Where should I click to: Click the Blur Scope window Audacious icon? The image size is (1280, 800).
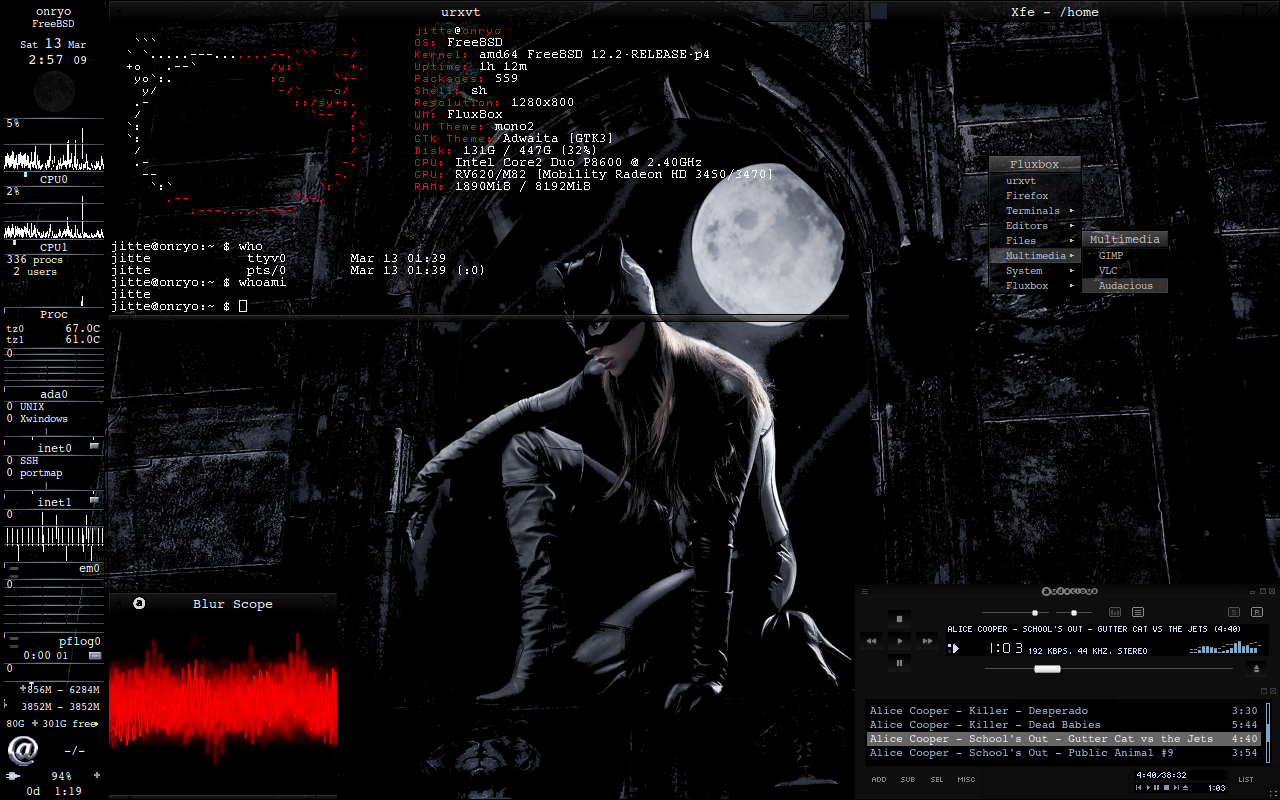point(139,603)
